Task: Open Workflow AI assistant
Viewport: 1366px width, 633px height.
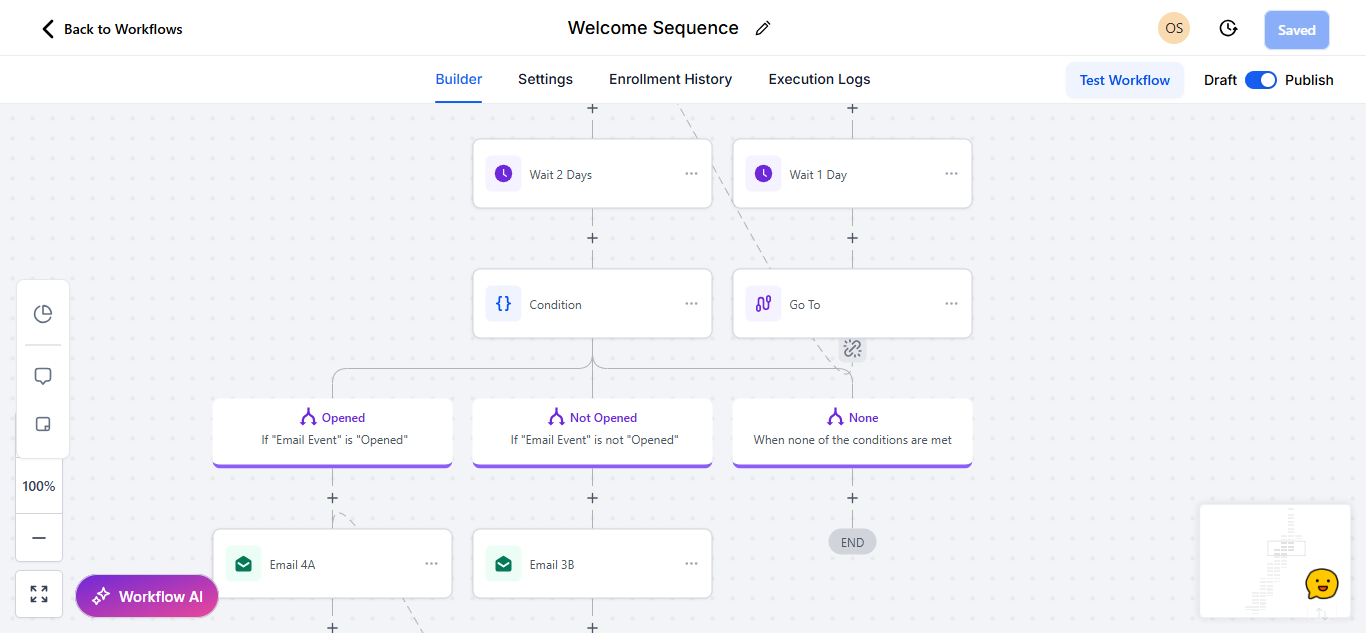Action: point(147,596)
